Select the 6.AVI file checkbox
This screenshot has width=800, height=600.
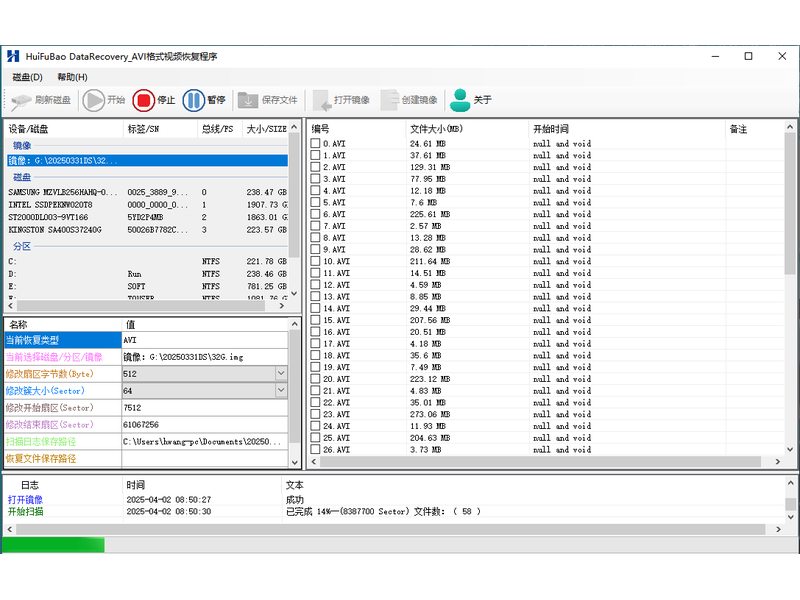coord(315,214)
